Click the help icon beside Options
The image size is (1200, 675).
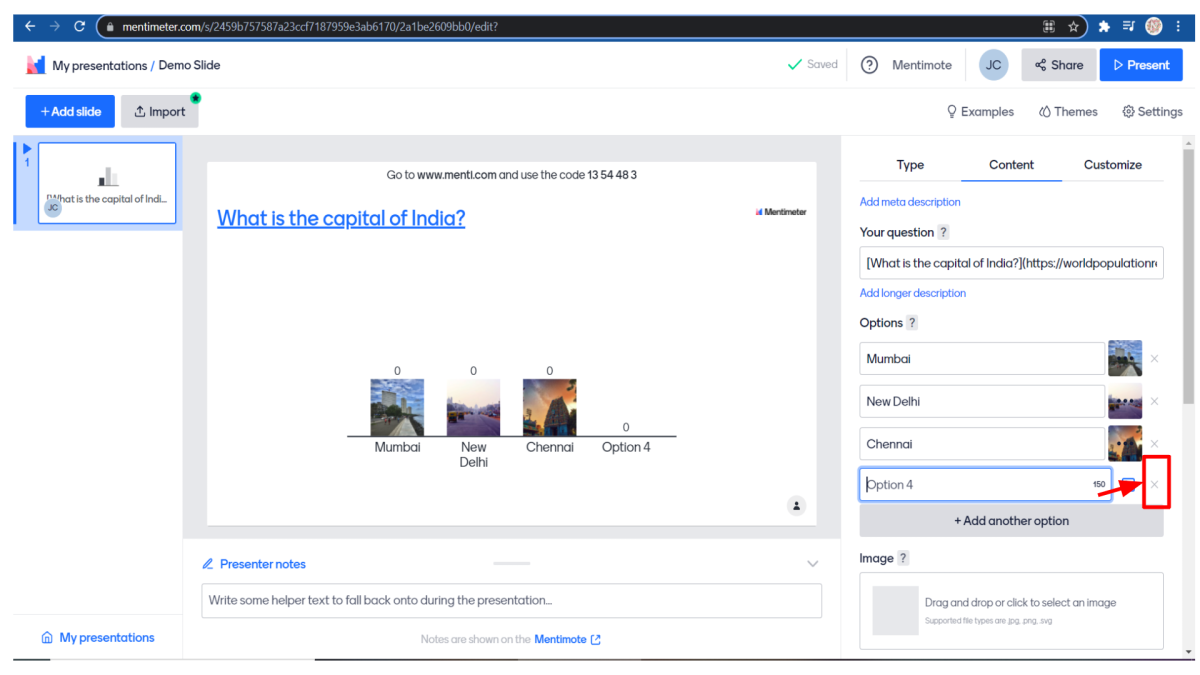pyautogui.click(x=911, y=323)
